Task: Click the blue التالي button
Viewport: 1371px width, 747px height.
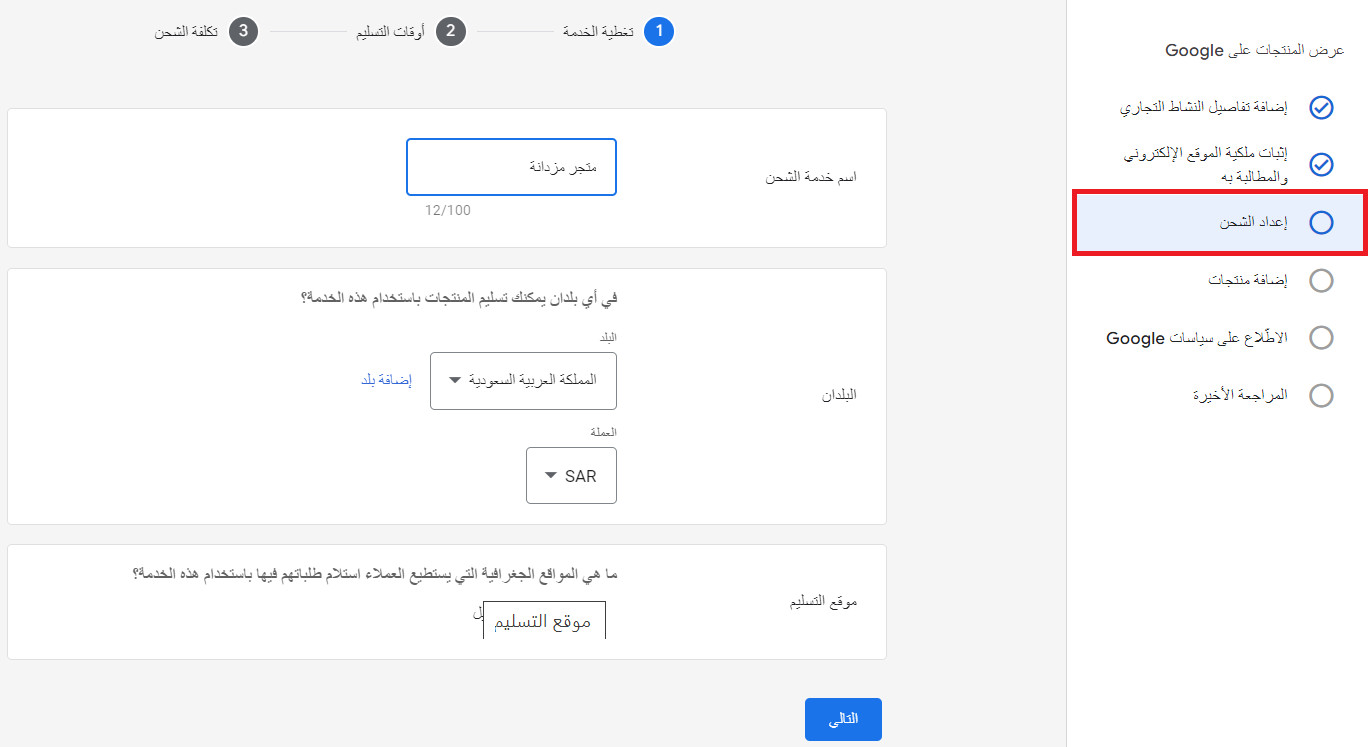Action: coord(843,719)
